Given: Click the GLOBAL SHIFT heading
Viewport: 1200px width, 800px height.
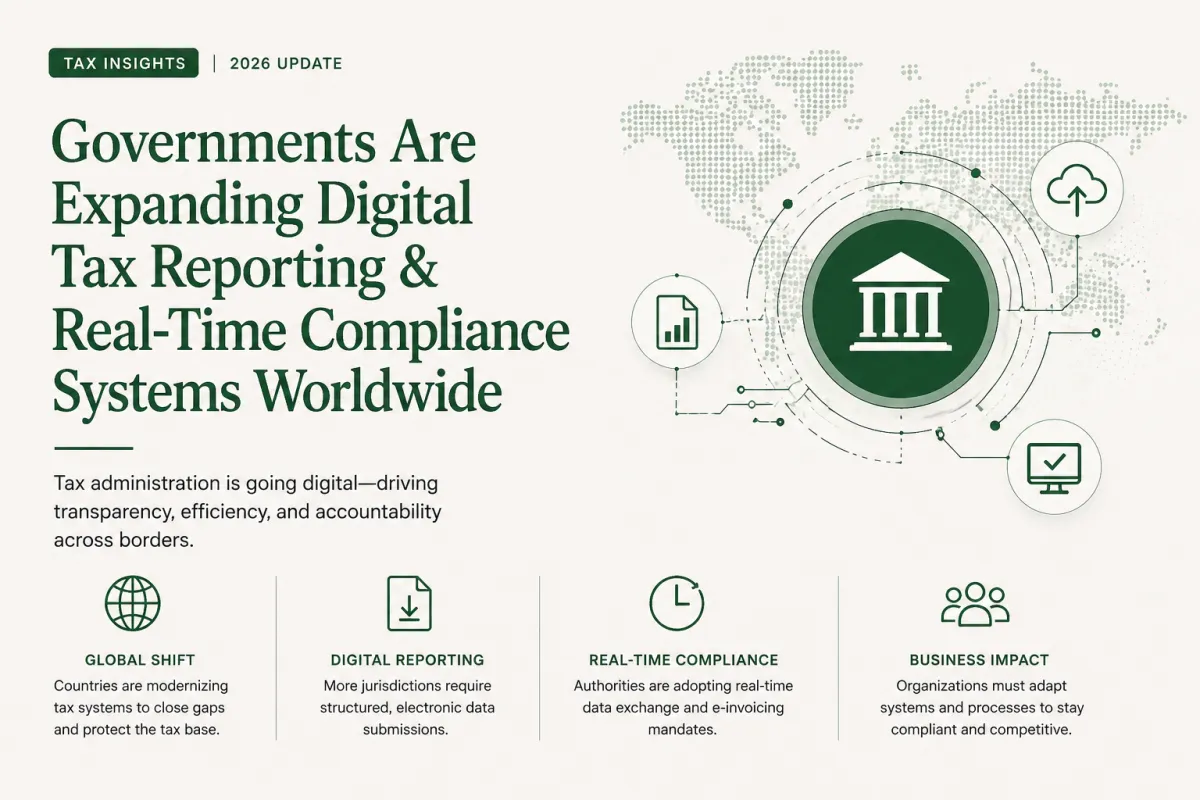Looking at the screenshot, I should point(140,660).
